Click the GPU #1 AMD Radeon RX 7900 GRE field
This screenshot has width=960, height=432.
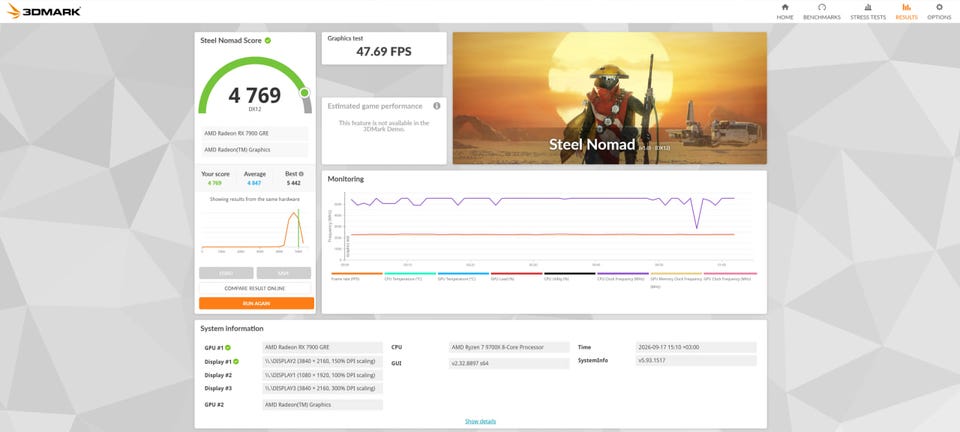coord(322,348)
